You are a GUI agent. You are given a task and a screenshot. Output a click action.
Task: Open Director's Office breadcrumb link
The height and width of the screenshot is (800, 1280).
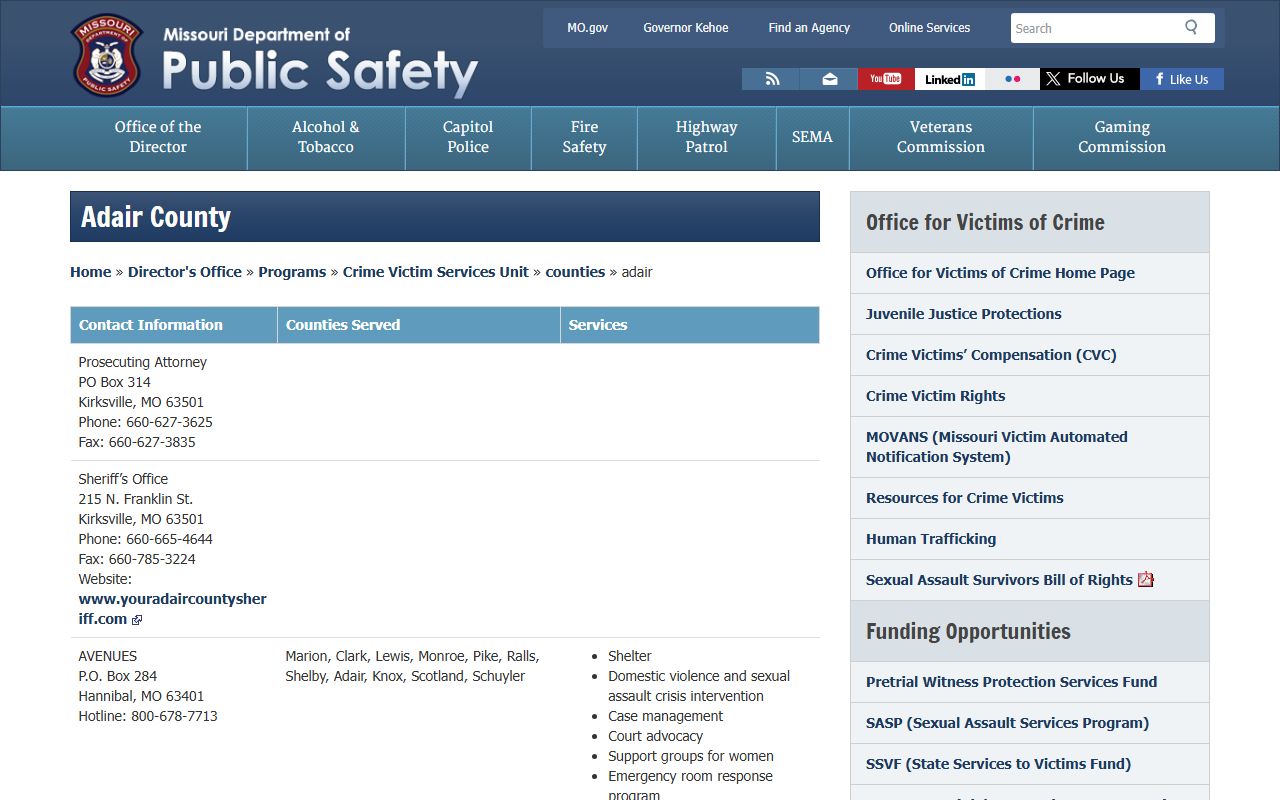(x=185, y=272)
